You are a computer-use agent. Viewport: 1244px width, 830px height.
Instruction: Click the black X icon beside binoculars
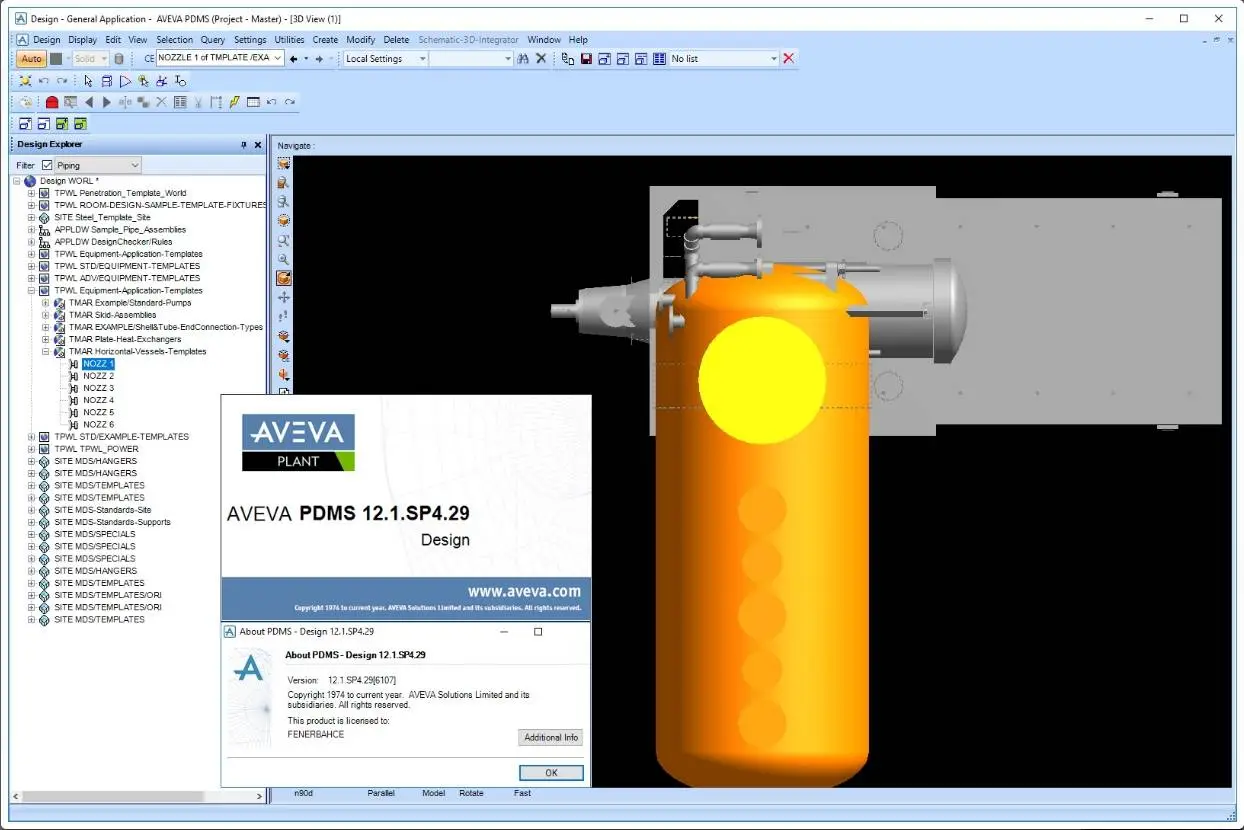coord(541,59)
